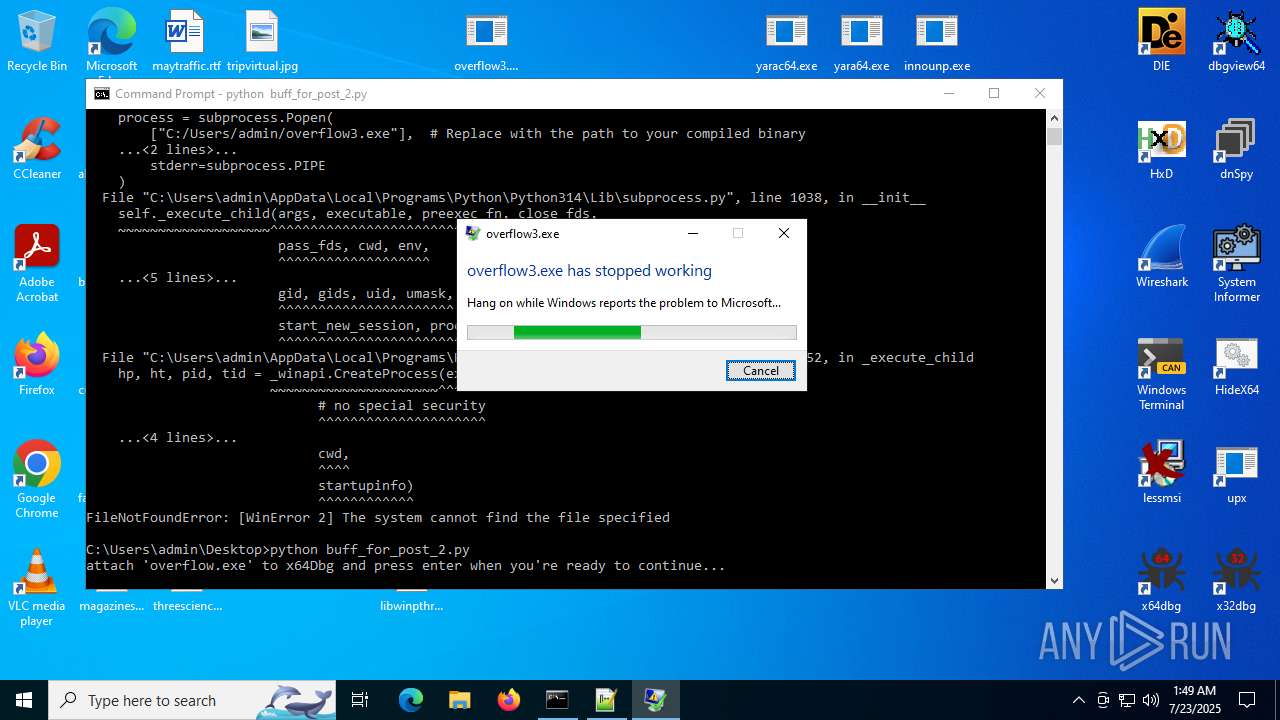Launch DIE (Detect It Easy) shortcut
The image size is (1280, 720).
coord(1161,41)
